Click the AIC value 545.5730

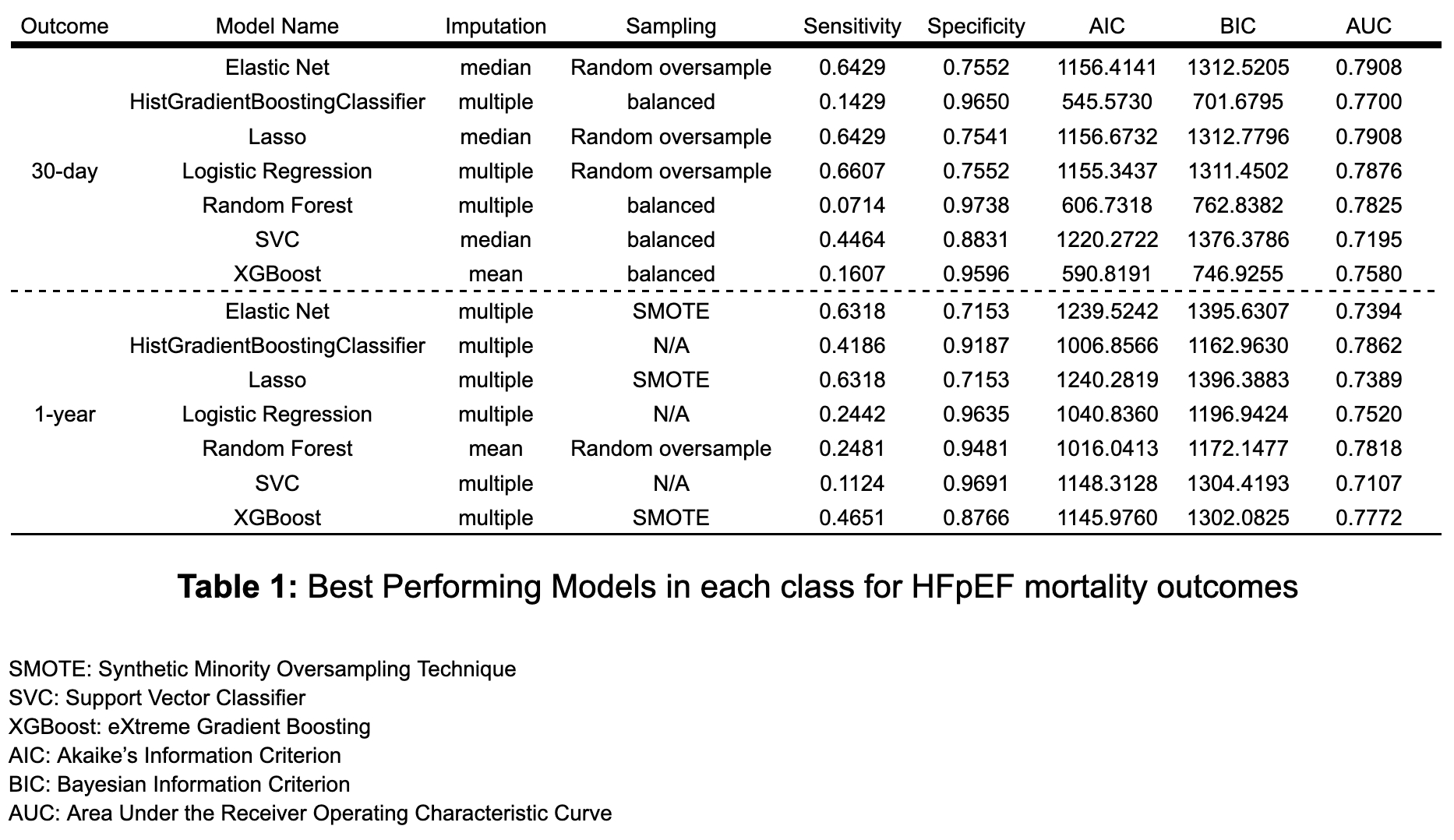click(x=1106, y=102)
